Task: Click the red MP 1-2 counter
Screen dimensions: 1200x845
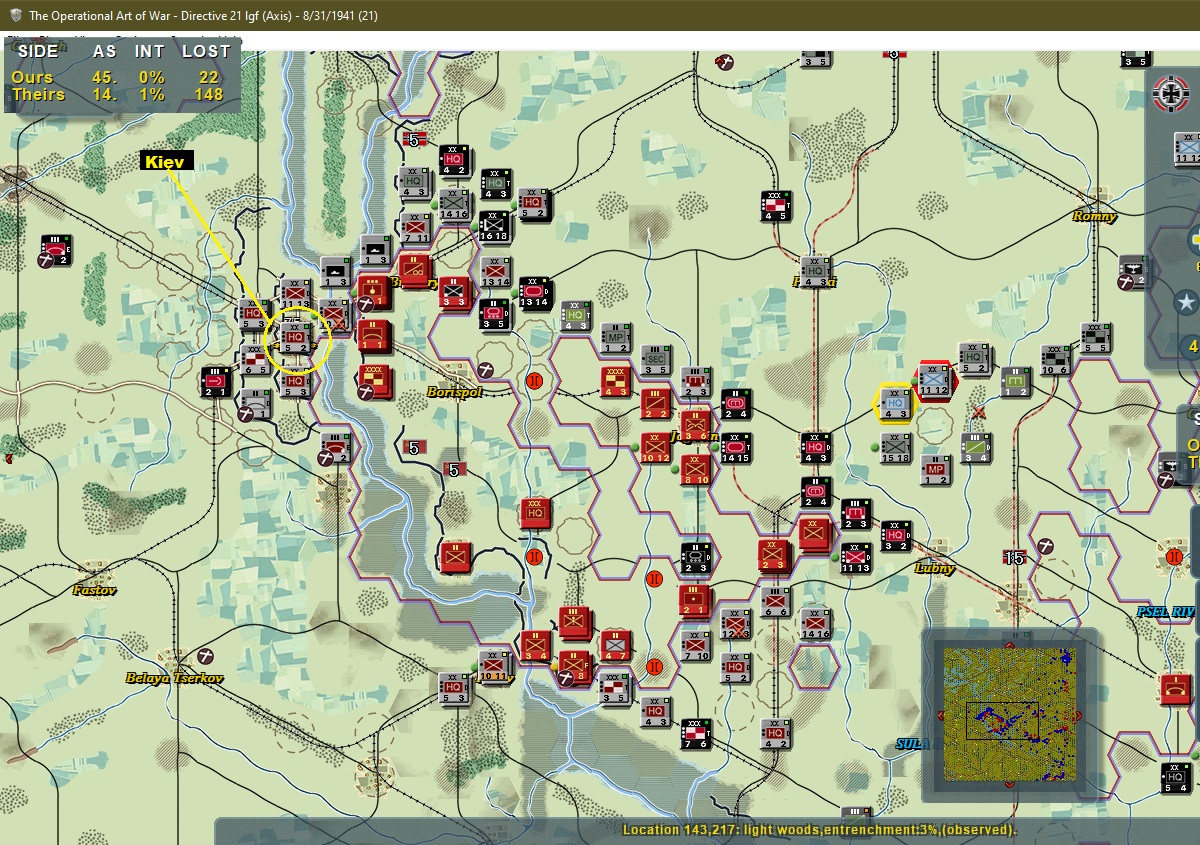Action: (936, 469)
